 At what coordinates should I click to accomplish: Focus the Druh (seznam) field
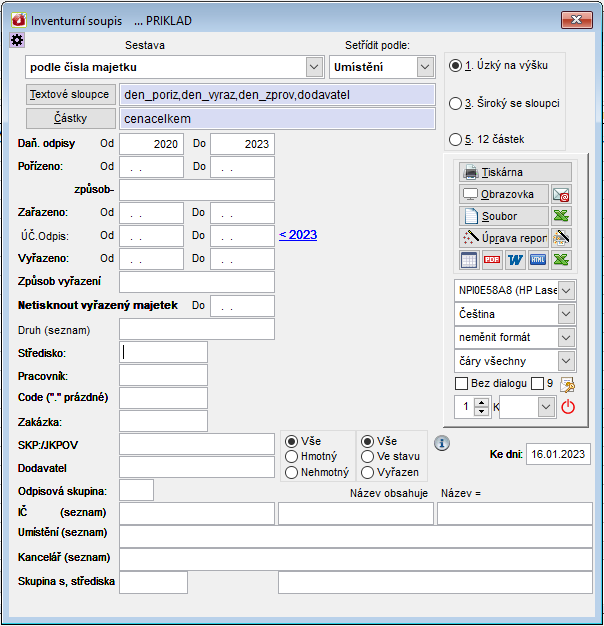click(197, 329)
